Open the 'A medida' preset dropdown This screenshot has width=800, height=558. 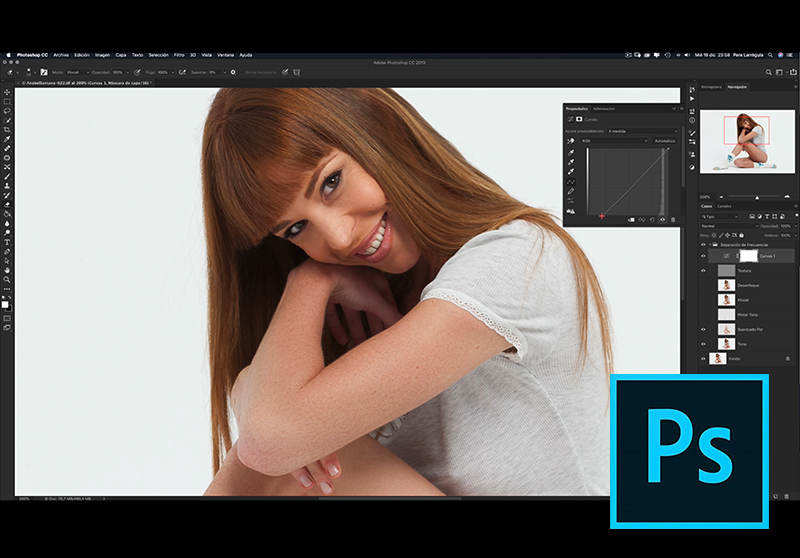tap(643, 131)
